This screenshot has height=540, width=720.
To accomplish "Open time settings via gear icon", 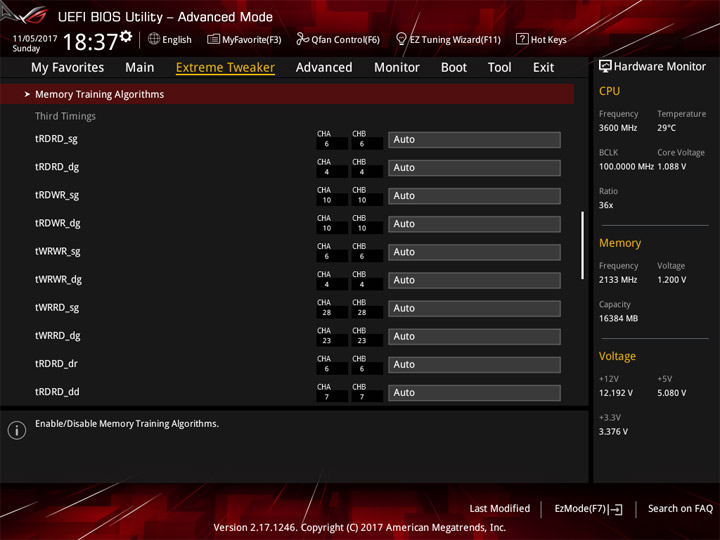I will pyautogui.click(x=126, y=36).
